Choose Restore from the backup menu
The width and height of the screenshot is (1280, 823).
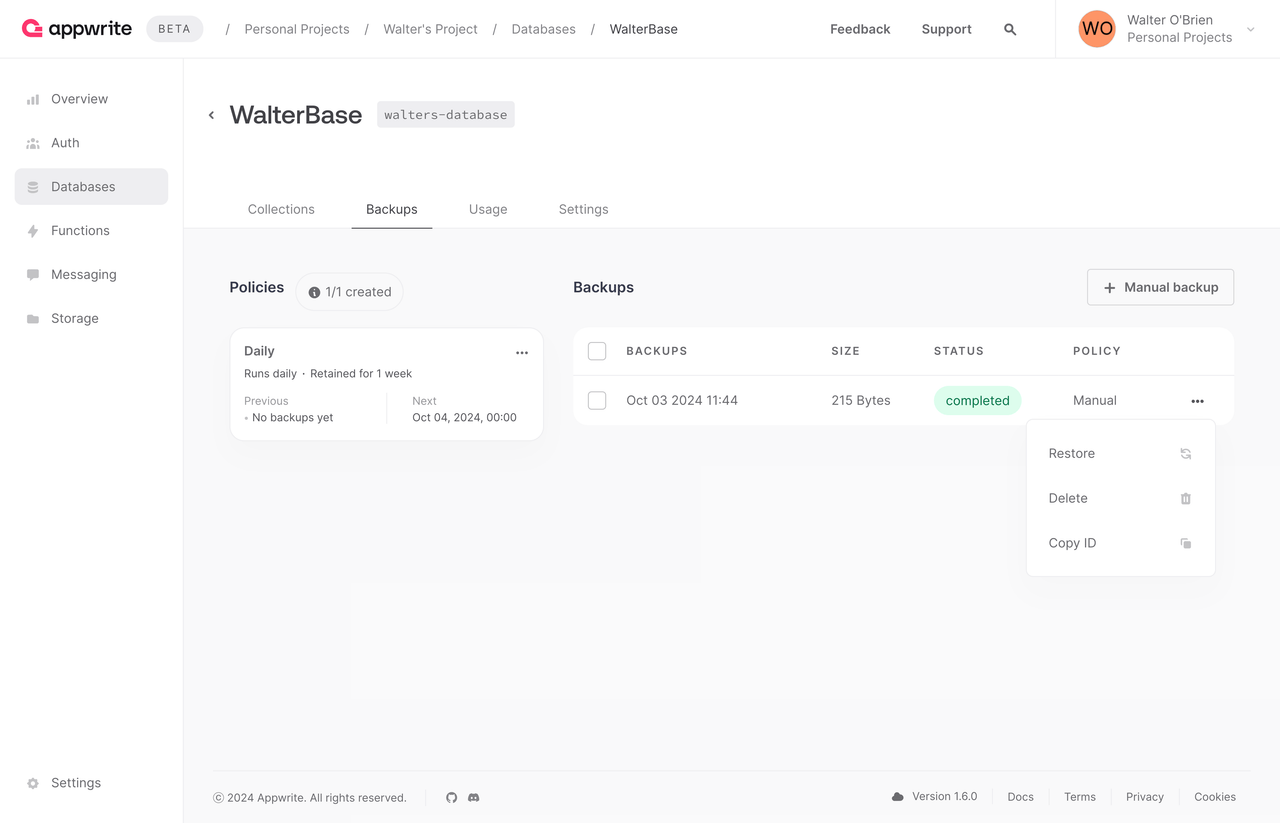[x=1121, y=454]
